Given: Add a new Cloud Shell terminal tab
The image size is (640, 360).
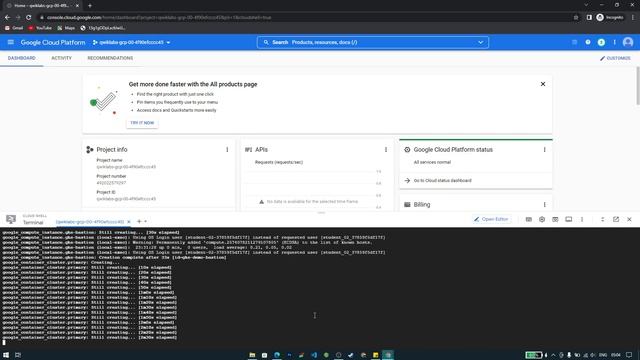Looking at the screenshot, I should [x=139, y=222].
